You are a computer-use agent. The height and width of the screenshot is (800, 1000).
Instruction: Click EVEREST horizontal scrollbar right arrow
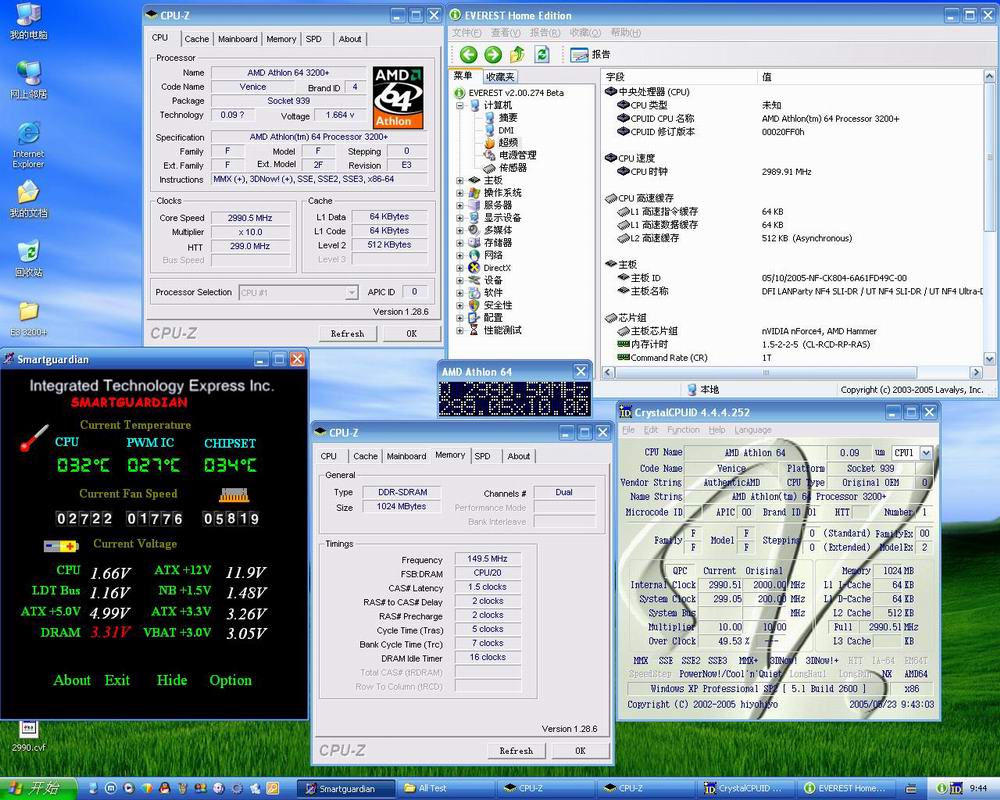(x=976, y=372)
